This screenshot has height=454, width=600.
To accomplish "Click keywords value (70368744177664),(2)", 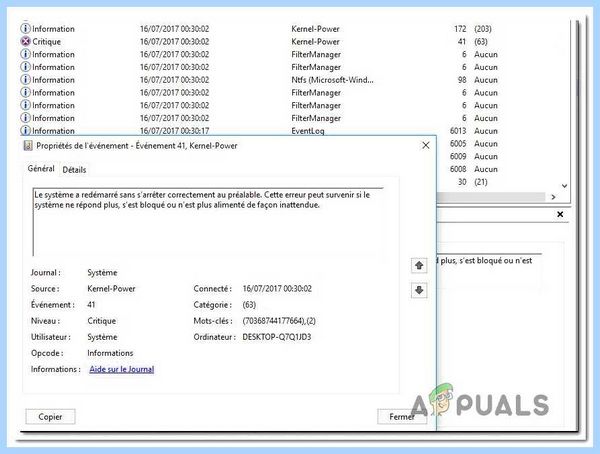I will coord(279,321).
